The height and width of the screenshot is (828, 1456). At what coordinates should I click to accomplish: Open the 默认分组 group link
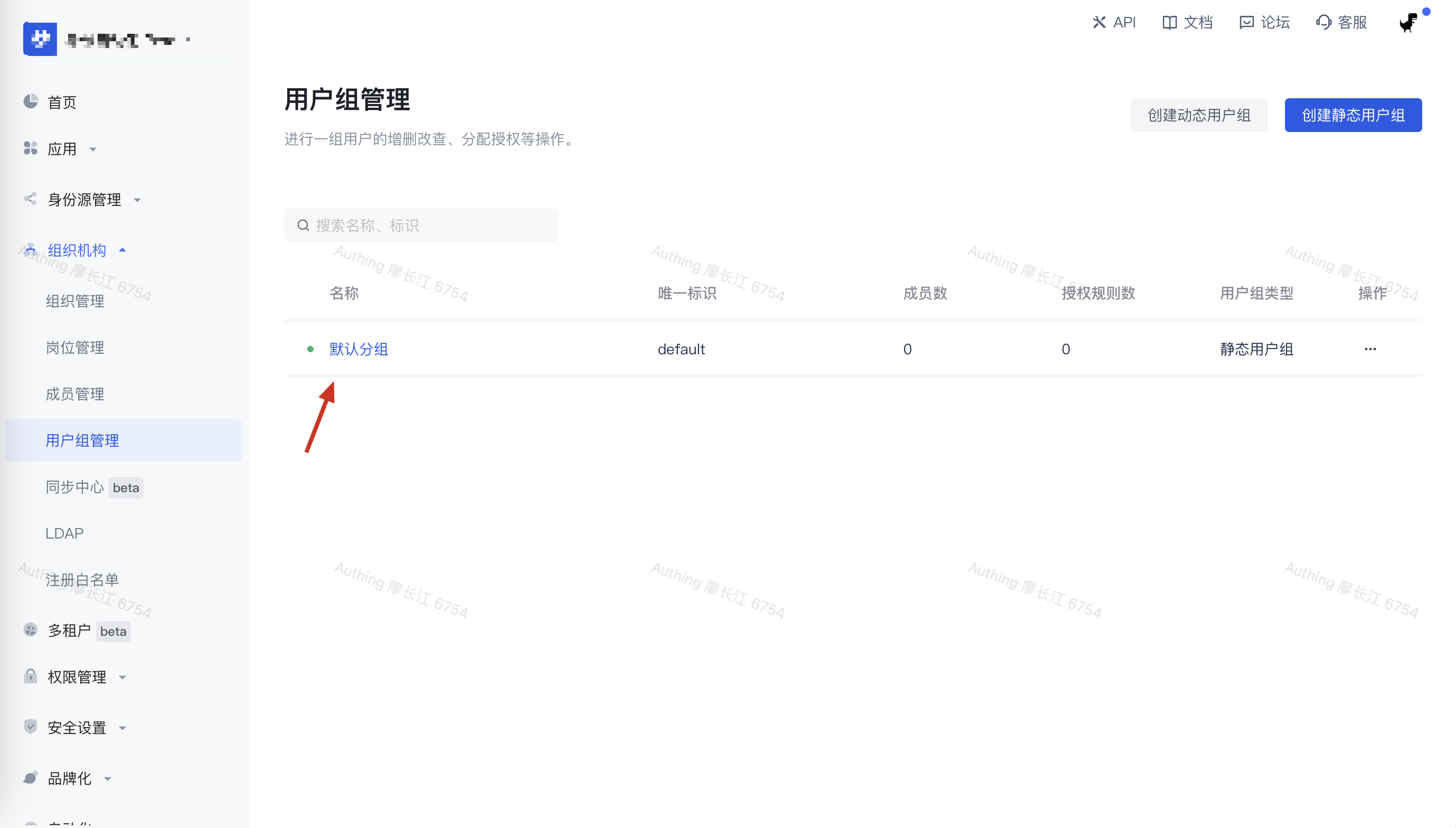(359, 349)
